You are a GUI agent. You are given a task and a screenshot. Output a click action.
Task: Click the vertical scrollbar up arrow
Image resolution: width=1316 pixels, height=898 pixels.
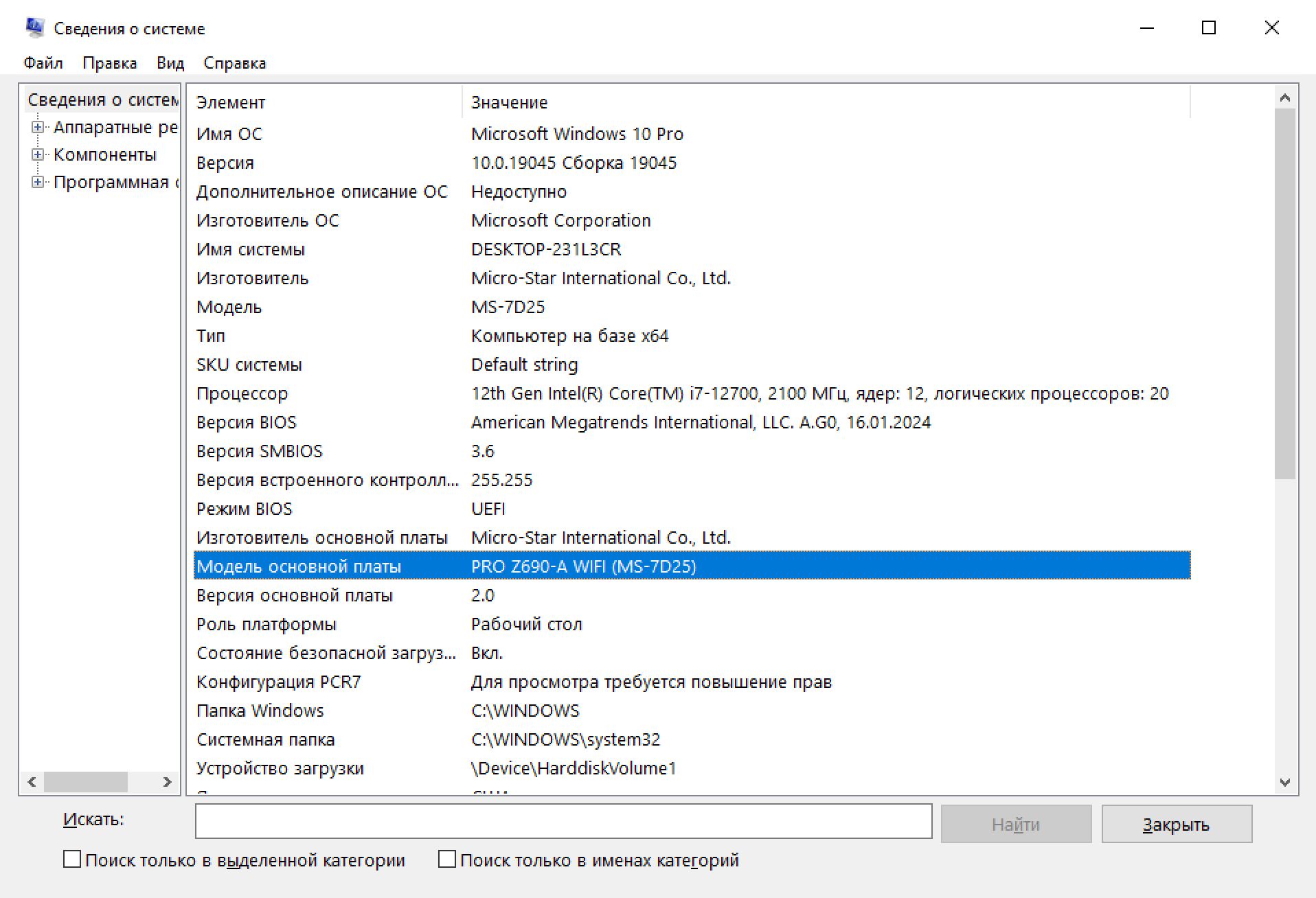point(1285,98)
